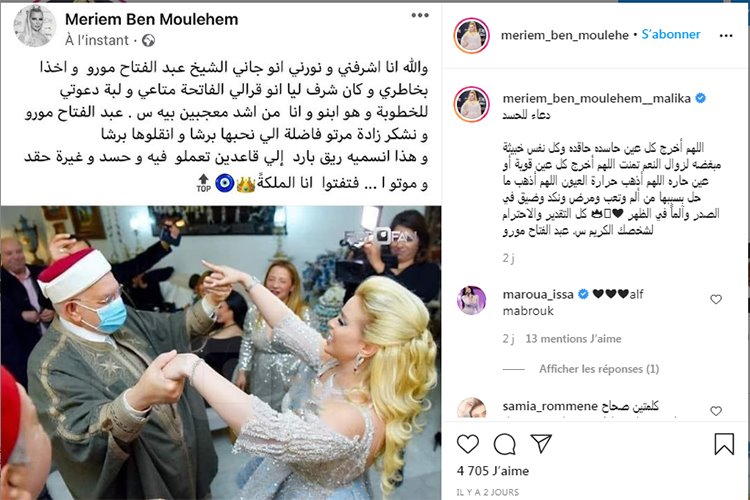Like samia_rommene's comment heart
The height and width of the screenshot is (500, 750).
(x=716, y=411)
